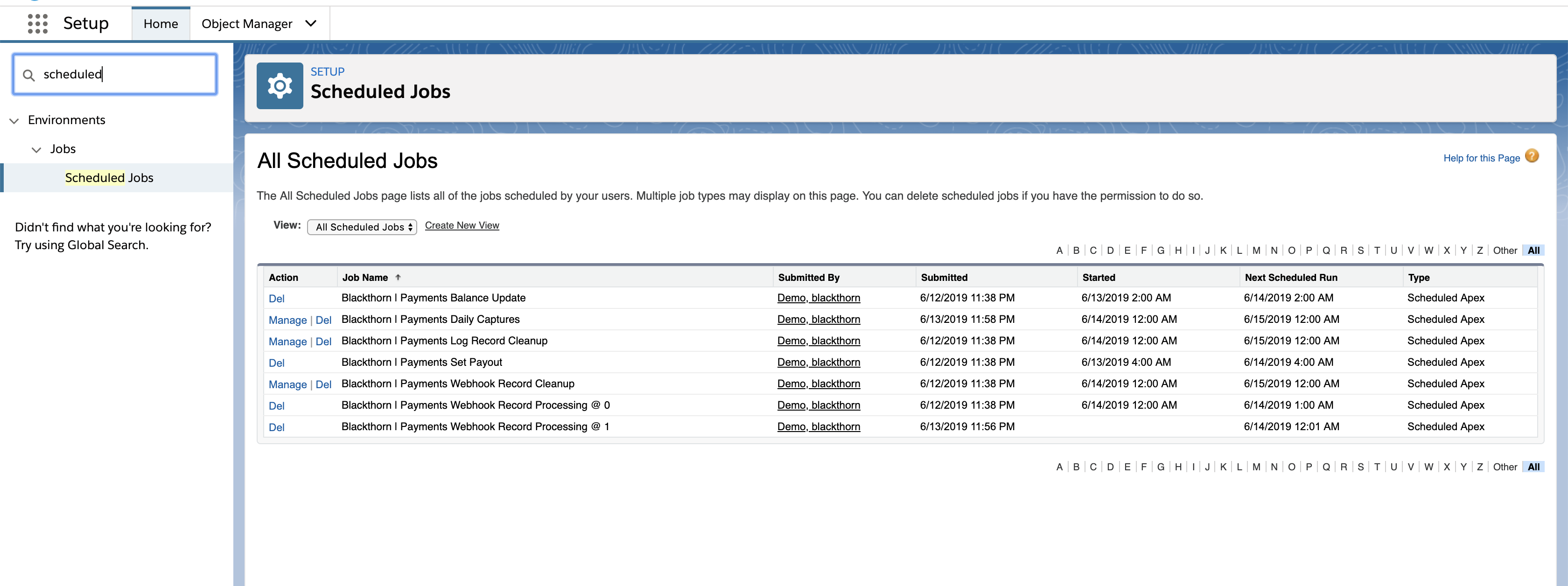This screenshot has width=1568, height=586.
Task: Delete the Payments Webhook Record Cleanup job
Action: (x=323, y=384)
